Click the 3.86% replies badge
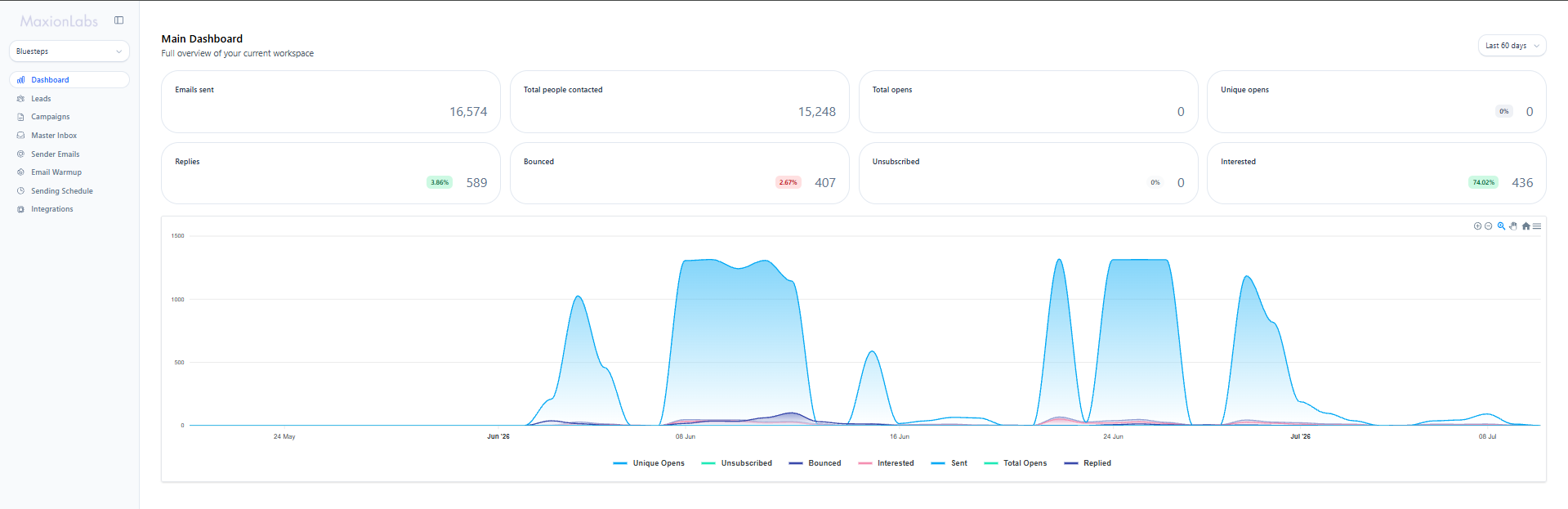1568x509 pixels. click(440, 182)
